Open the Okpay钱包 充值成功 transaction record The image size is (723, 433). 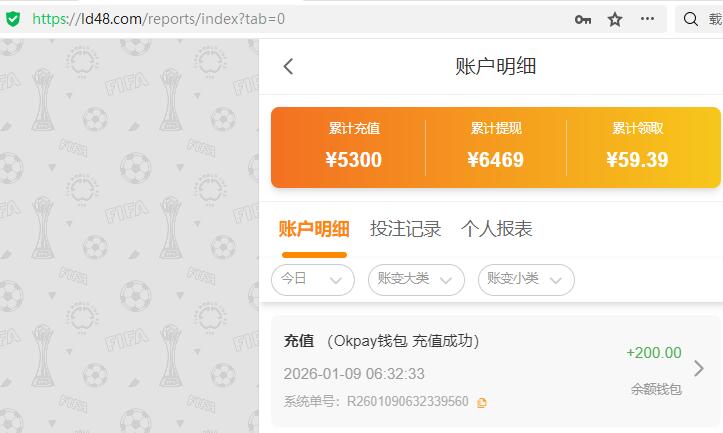(x=496, y=371)
